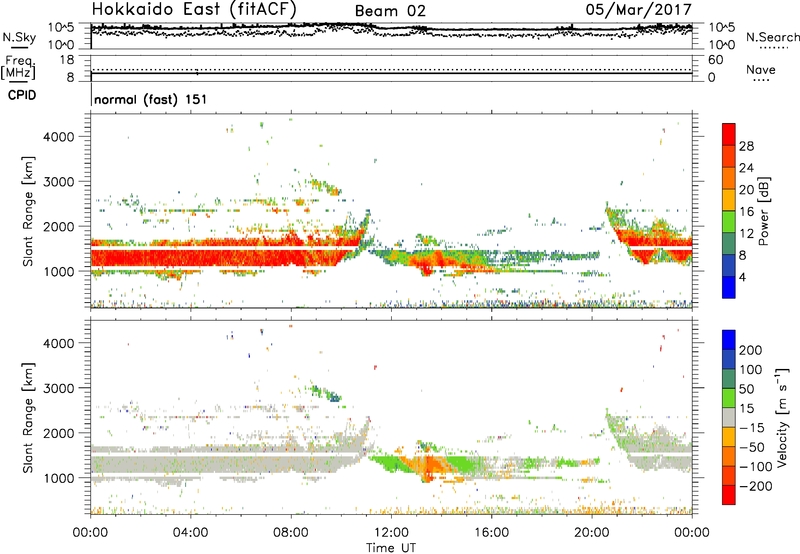Click the '4000' tick on power panel axis
This screenshot has width=800, height=554.
pos(58,137)
